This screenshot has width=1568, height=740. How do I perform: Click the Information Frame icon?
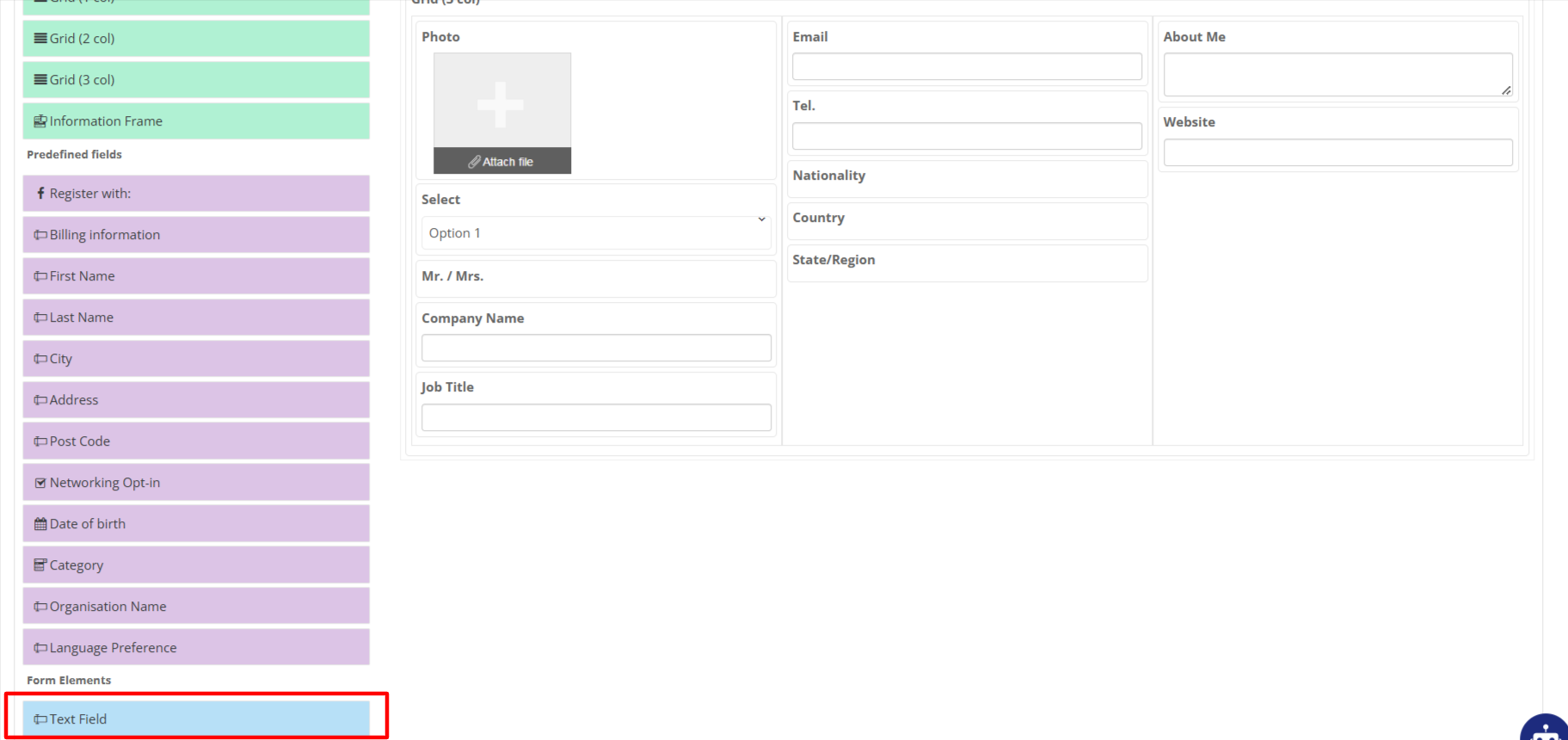click(40, 121)
